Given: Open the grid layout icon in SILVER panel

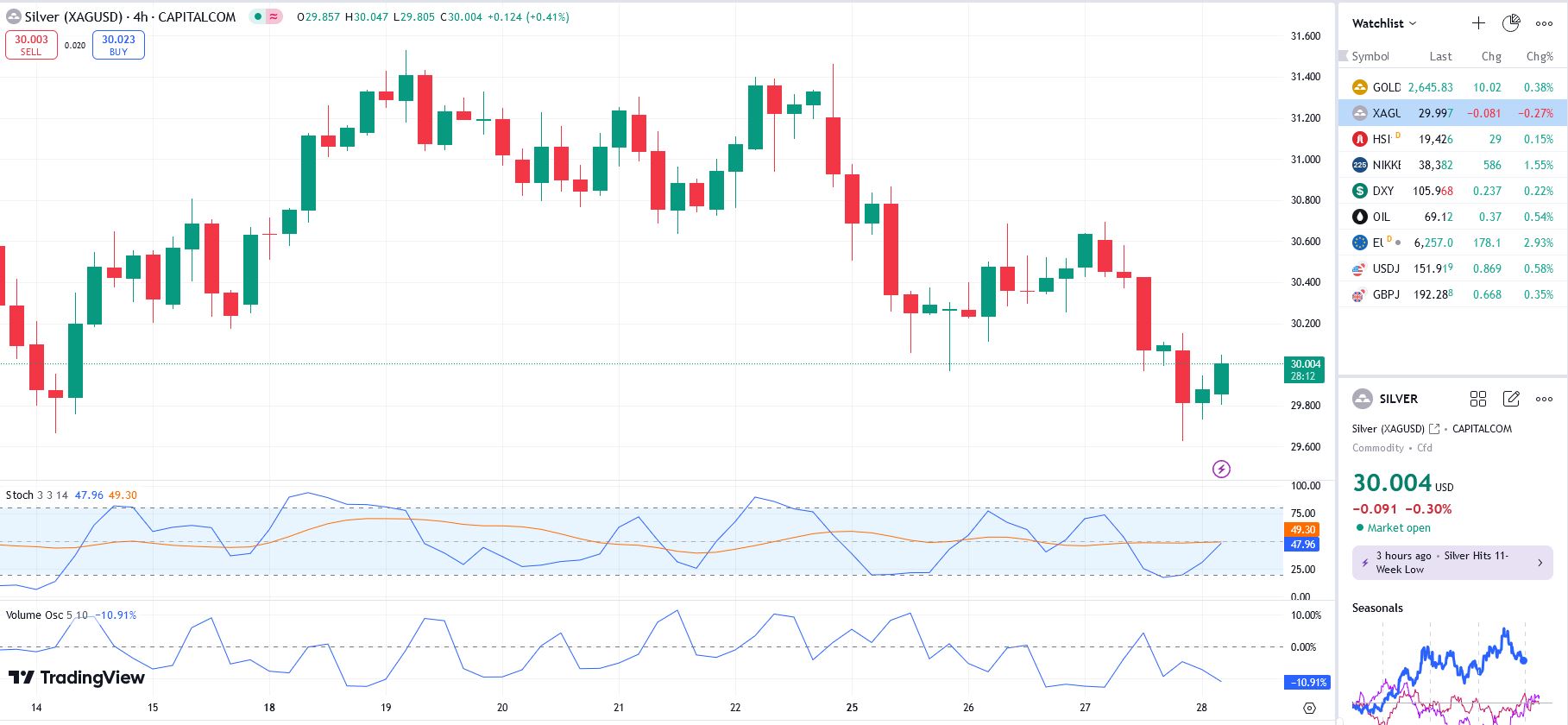Looking at the screenshot, I should click(1478, 399).
